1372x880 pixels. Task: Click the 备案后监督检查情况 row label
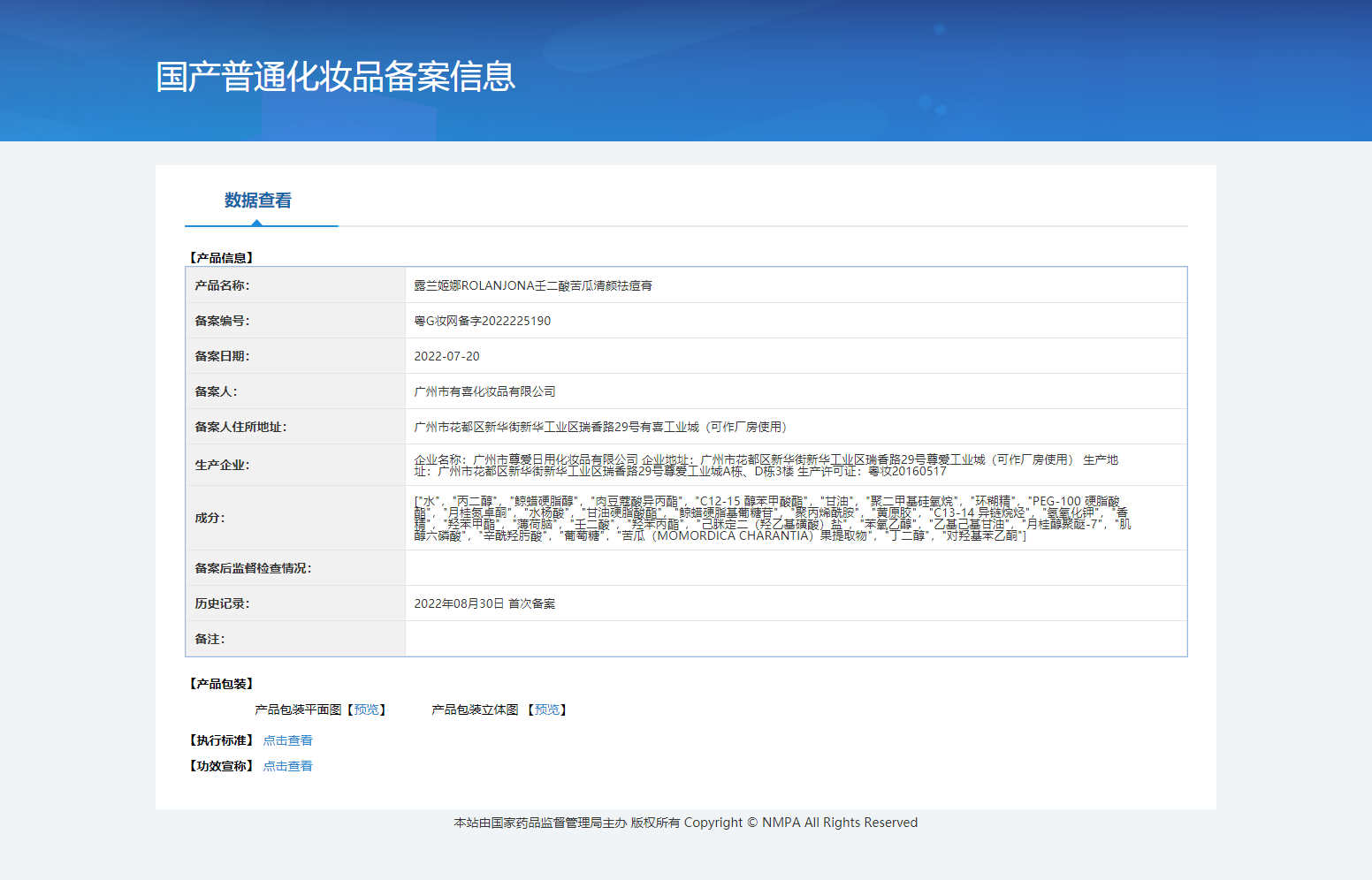tap(253, 568)
